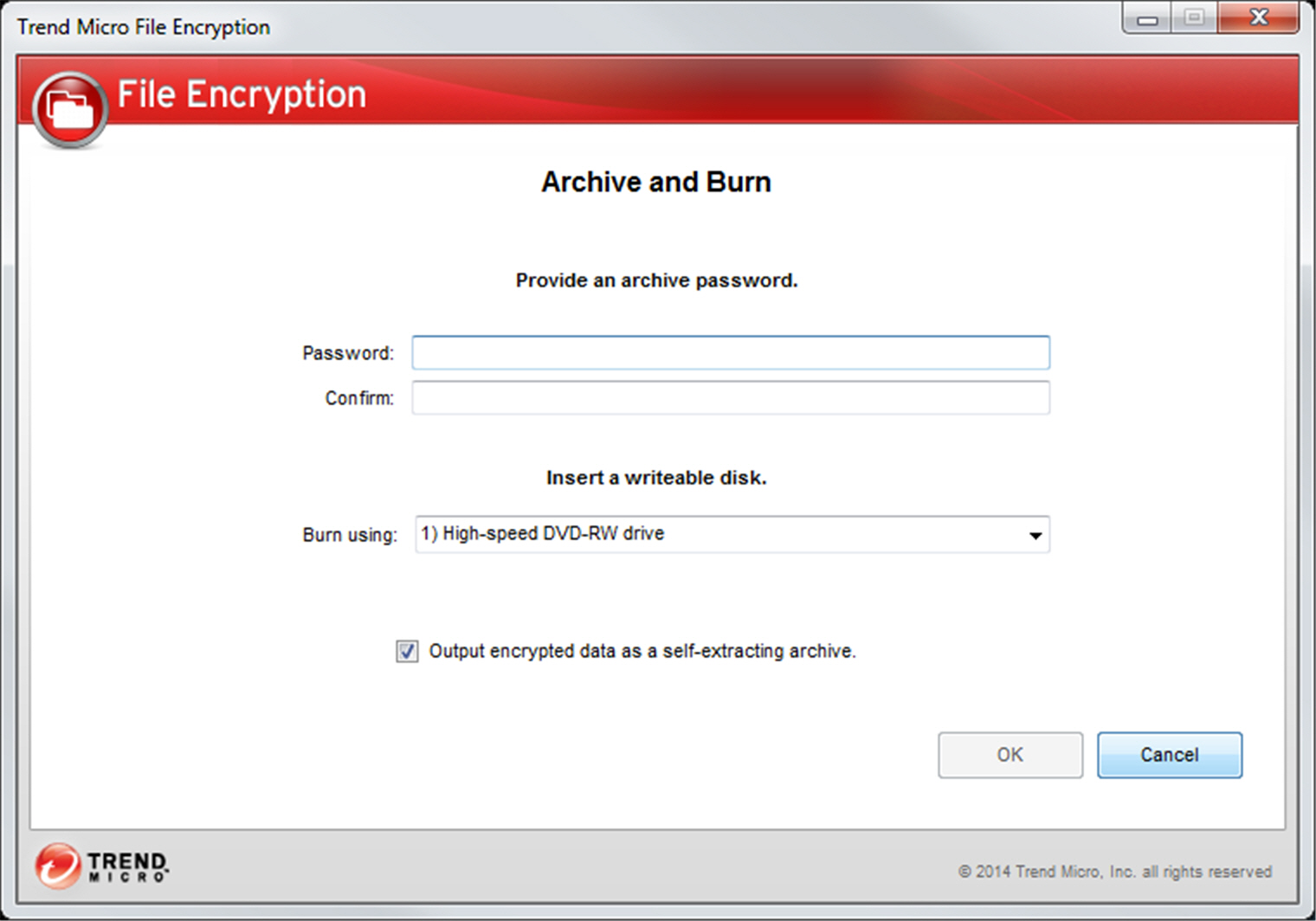Minimize the File Encryption window
The height and width of the screenshot is (921, 1316).
(x=1147, y=18)
